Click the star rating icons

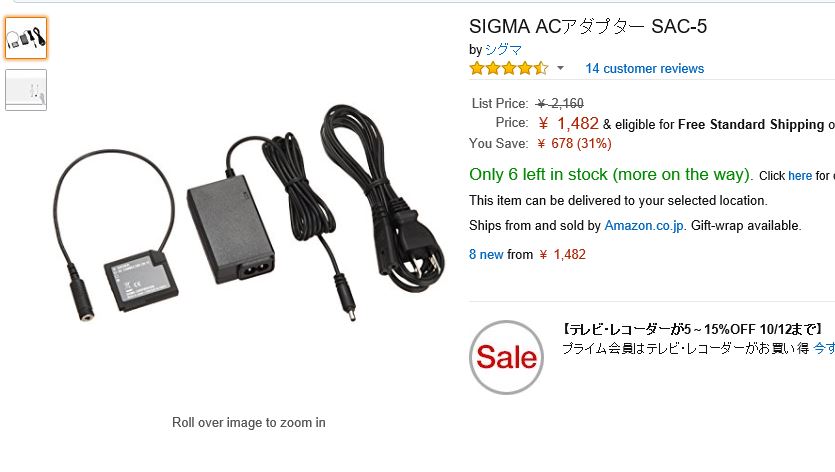tap(509, 68)
